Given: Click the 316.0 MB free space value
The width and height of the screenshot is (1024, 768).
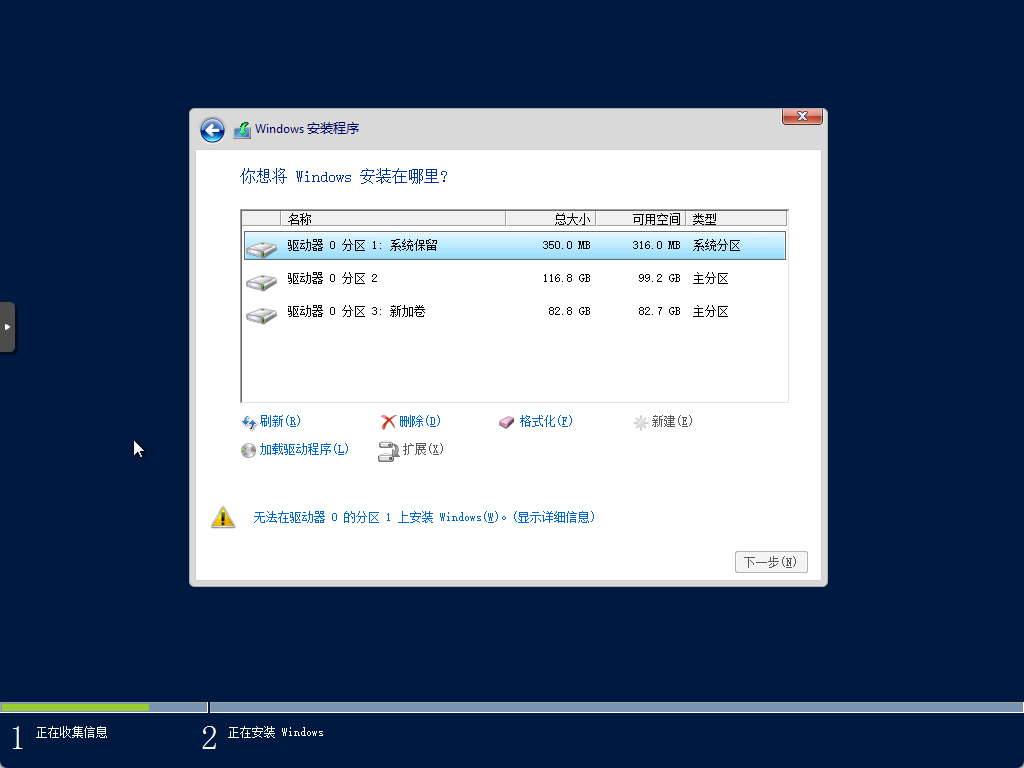Looking at the screenshot, I should point(656,246).
